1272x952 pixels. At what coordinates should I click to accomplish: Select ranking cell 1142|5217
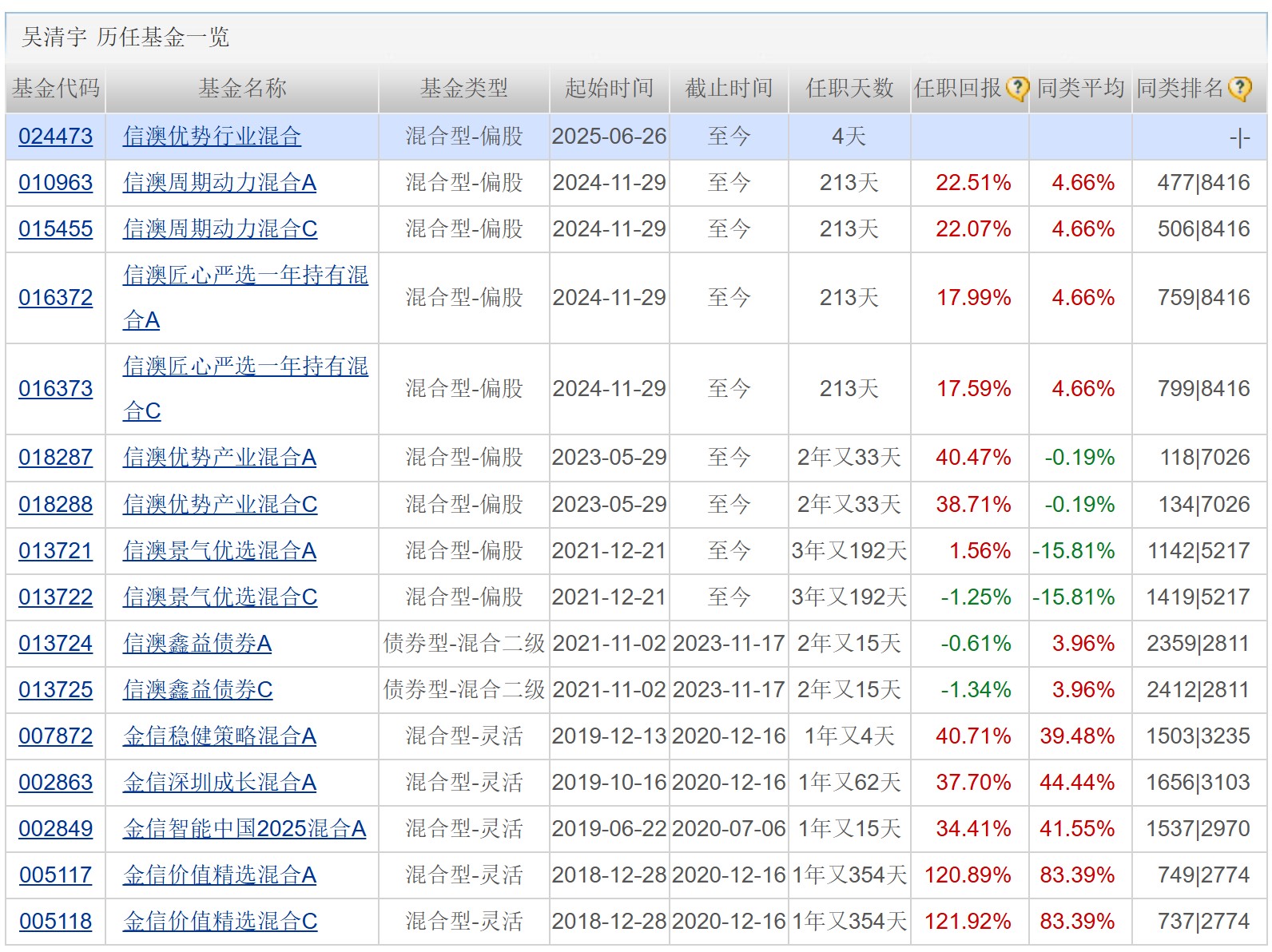1198,551
